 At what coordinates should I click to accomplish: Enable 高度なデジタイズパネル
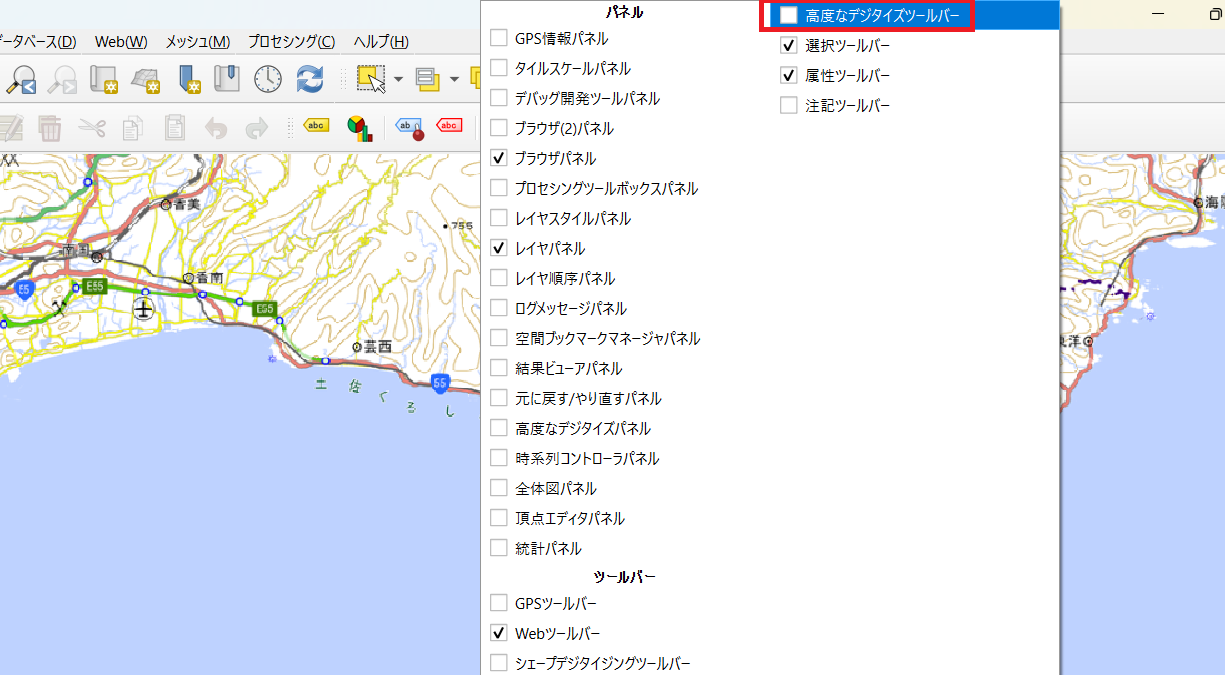[x=499, y=428]
